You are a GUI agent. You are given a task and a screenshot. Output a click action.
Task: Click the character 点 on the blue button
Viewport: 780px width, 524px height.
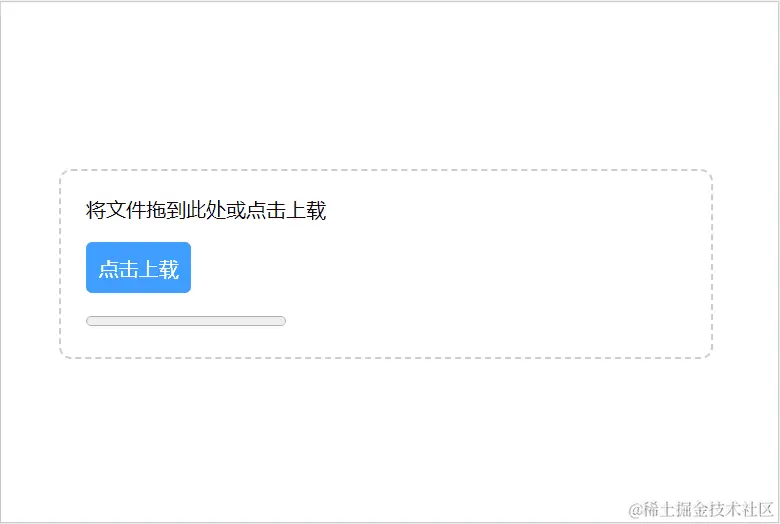coord(108,269)
